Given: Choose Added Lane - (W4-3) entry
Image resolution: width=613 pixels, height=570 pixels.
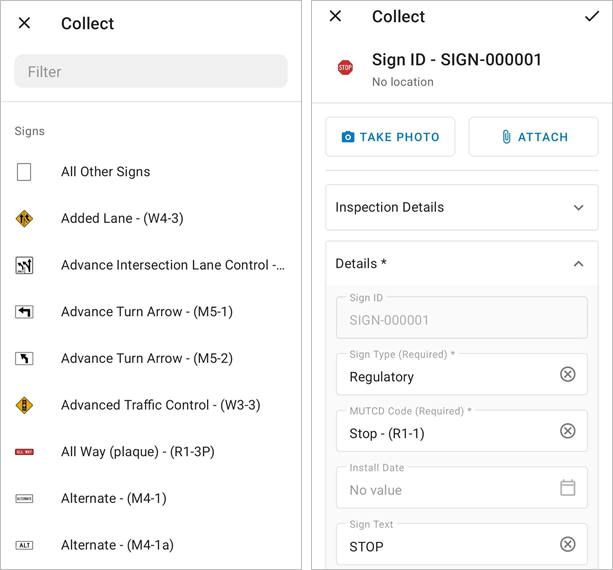Looking at the screenshot, I should tap(151, 219).
